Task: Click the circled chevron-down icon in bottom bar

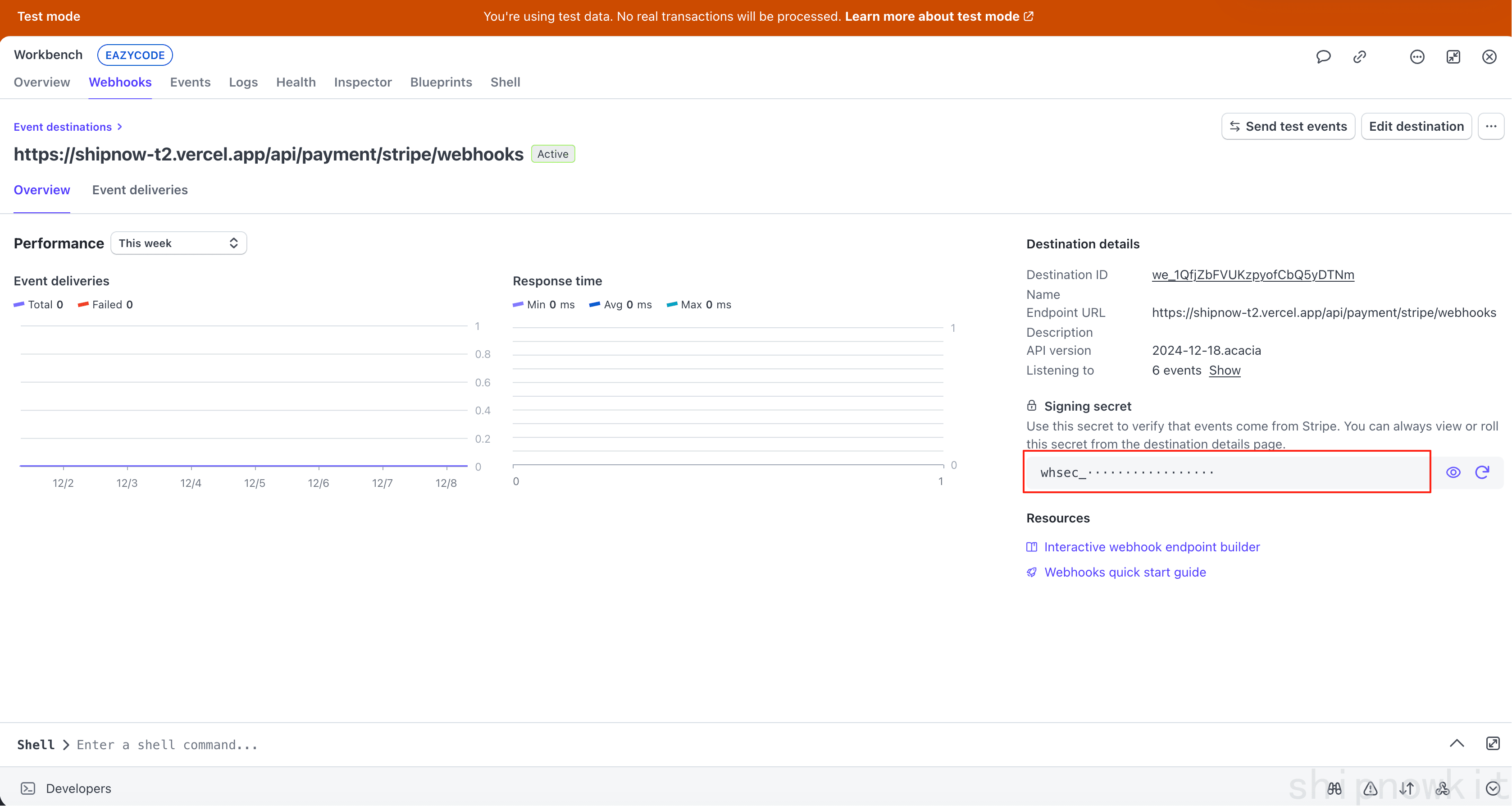Action: pyautogui.click(x=1493, y=788)
